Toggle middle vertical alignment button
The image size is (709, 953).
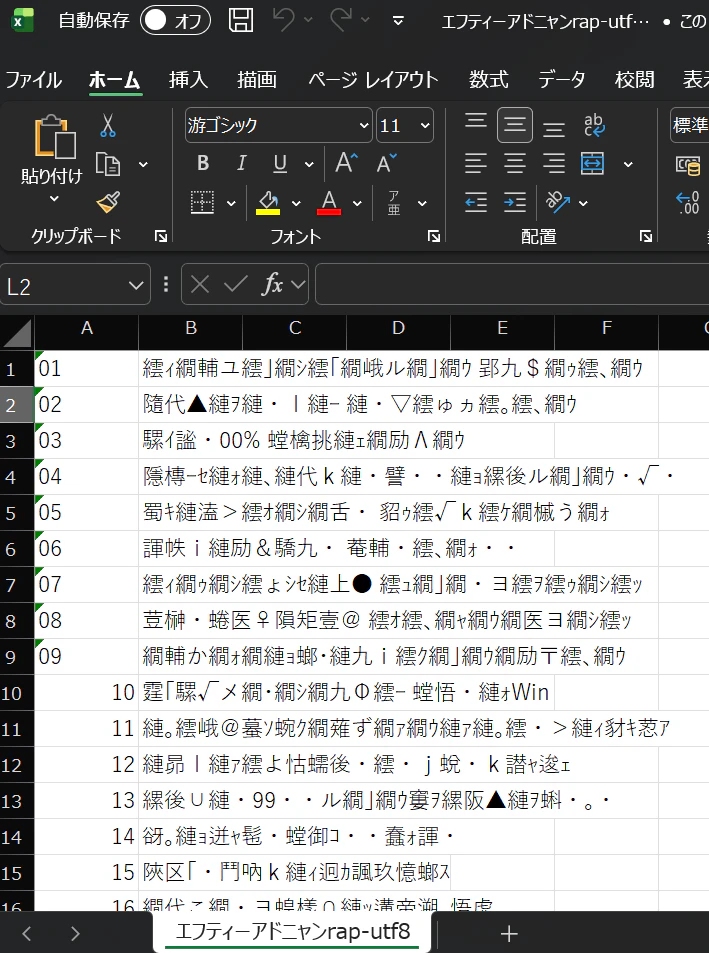pos(515,125)
